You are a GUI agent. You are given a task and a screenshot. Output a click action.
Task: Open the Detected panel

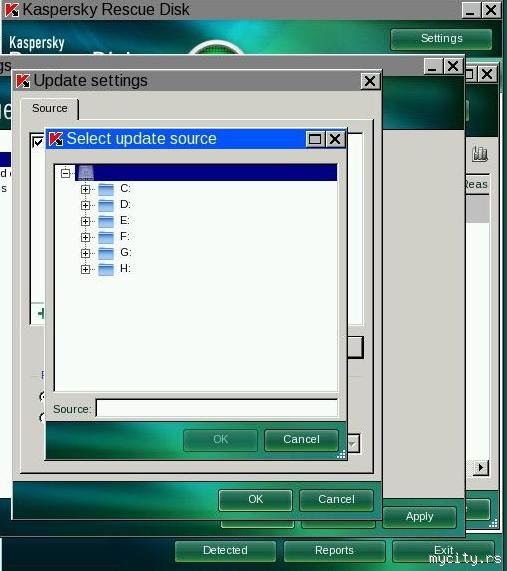[225, 551]
